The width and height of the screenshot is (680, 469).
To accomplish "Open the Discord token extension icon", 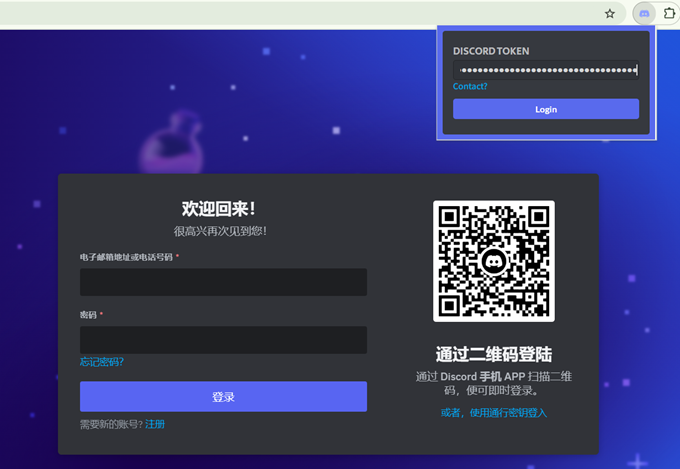I will point(644,13).
